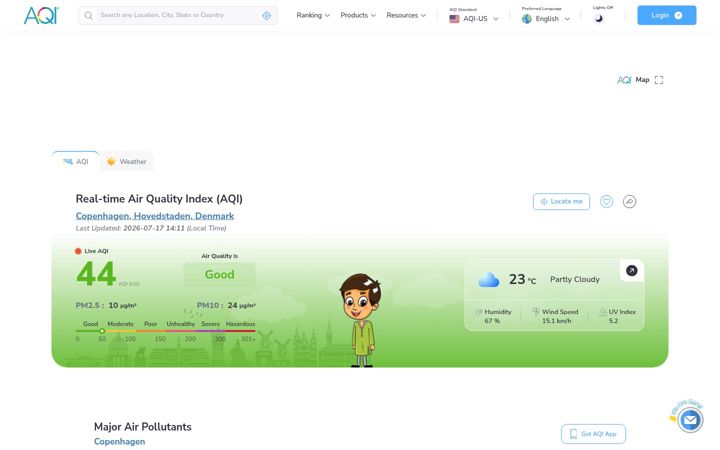Use the locate target icon in search bar
Viewport: 720px width, 450px height.
(266, 16)
